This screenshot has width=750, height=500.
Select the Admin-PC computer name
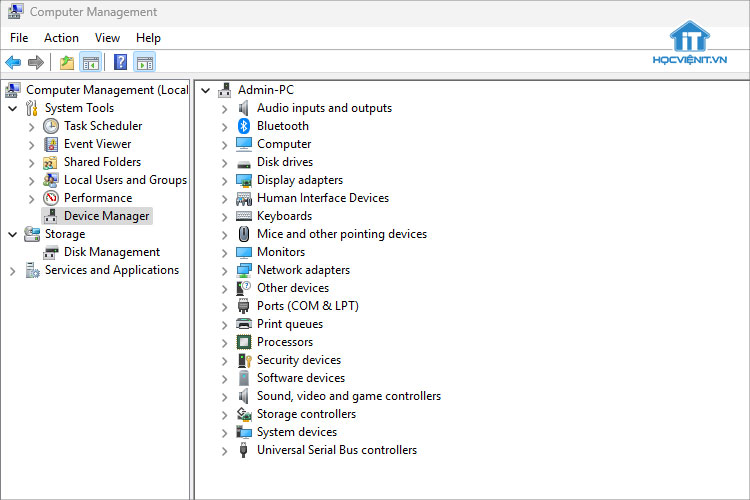pos(266,90)
